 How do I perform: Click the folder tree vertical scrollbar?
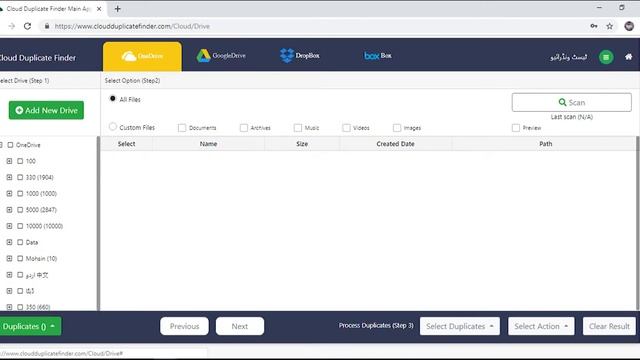pos(98,223)
